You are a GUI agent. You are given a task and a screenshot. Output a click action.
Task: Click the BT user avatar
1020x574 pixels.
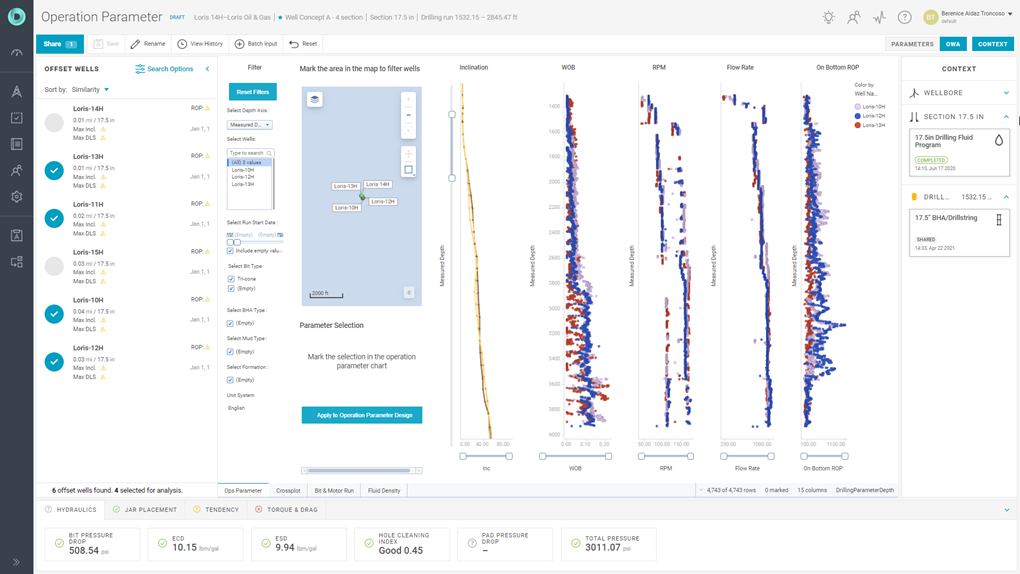[x=931, y=18]
